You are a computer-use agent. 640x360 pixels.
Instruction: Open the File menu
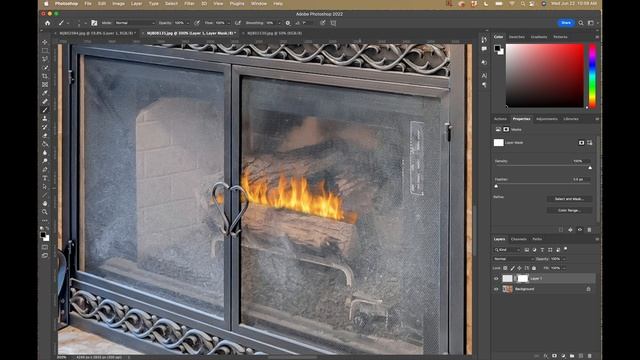[x=88, y=4]
